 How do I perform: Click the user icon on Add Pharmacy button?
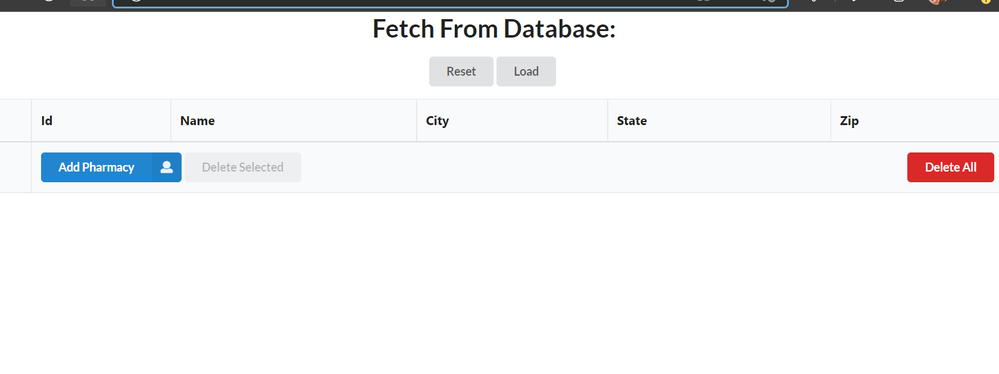pos(166,167)
